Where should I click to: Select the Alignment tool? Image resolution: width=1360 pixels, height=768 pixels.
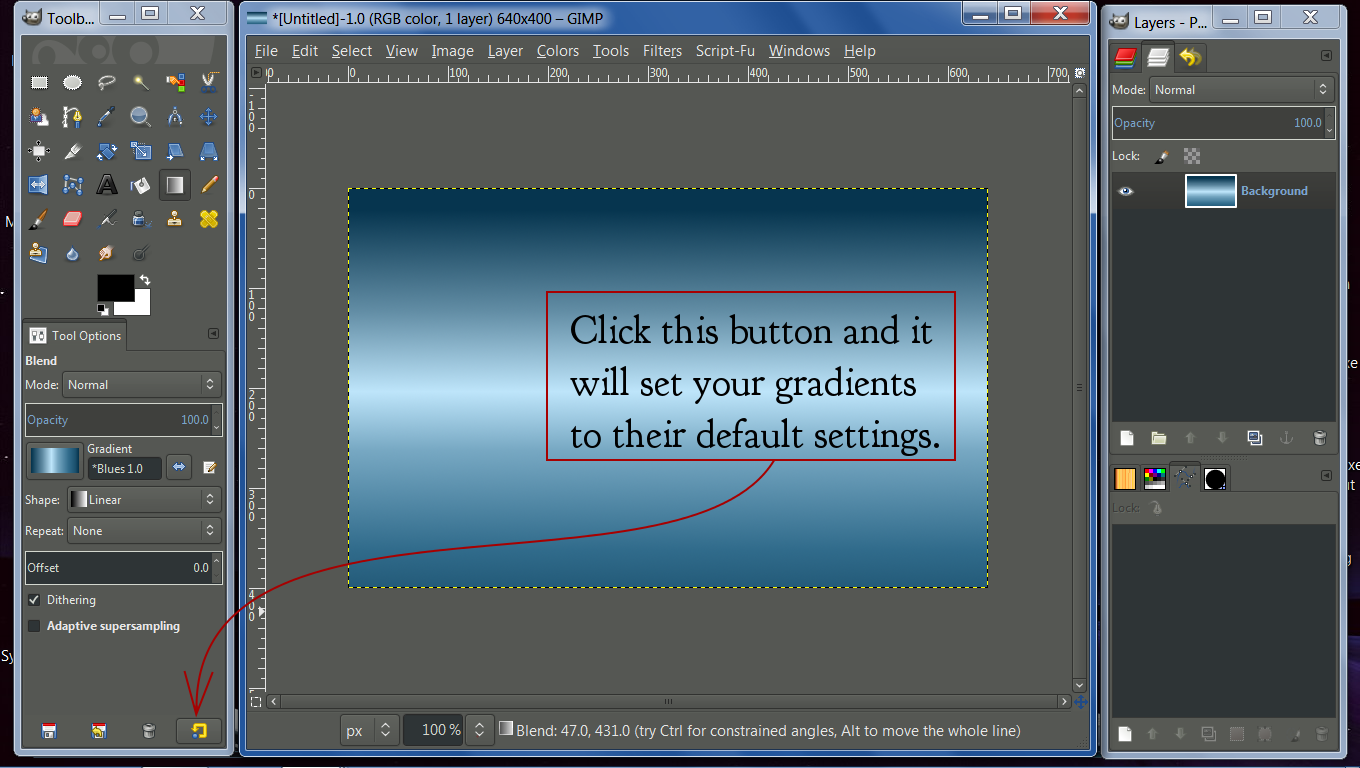pos(39,151)
